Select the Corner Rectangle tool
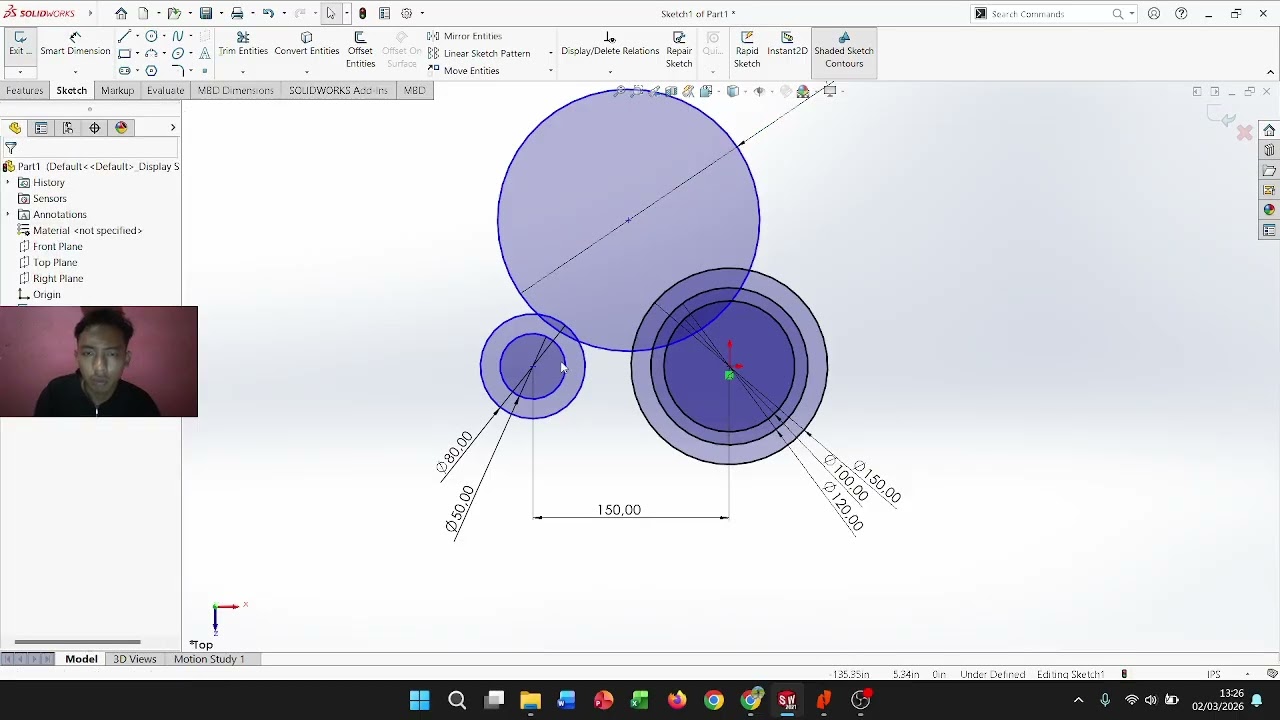Viewport: 1280px width, 720px height. (x=124, y=54)
